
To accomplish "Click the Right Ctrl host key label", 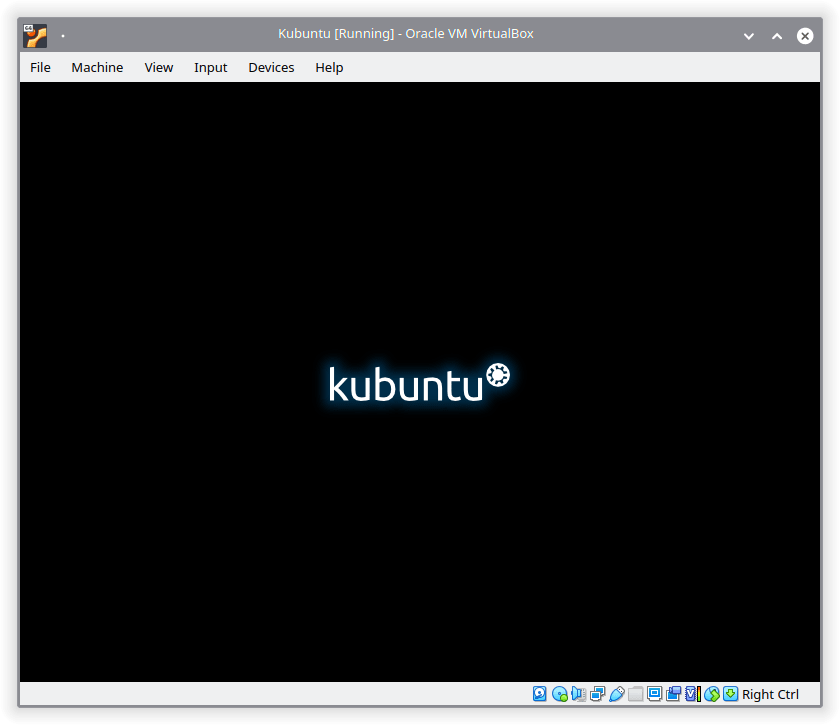I will (x=770, y=694).
